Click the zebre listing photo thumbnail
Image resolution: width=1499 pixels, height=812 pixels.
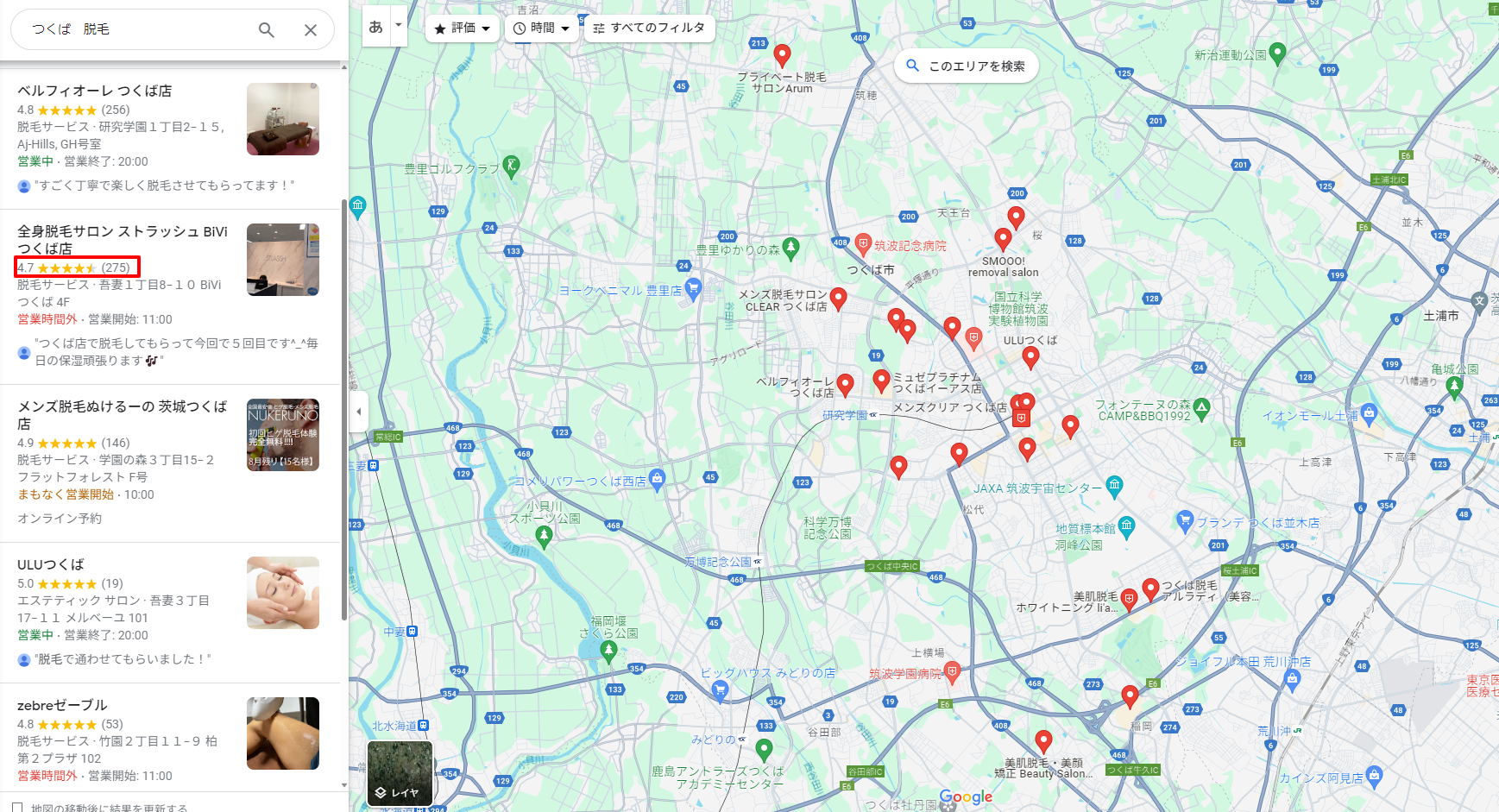[283, 733]
